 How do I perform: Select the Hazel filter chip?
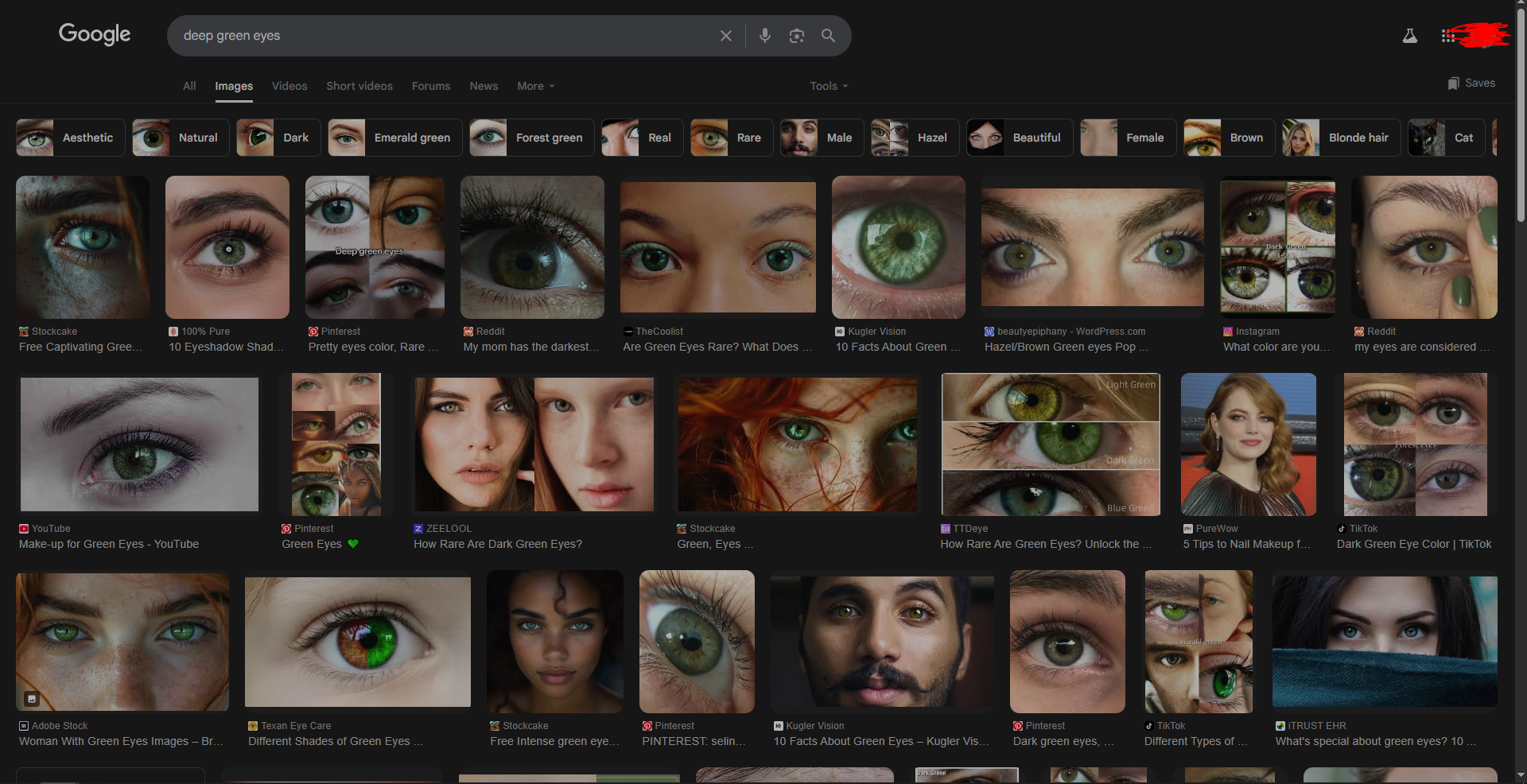pyautogui.click(x=915, y=138)
